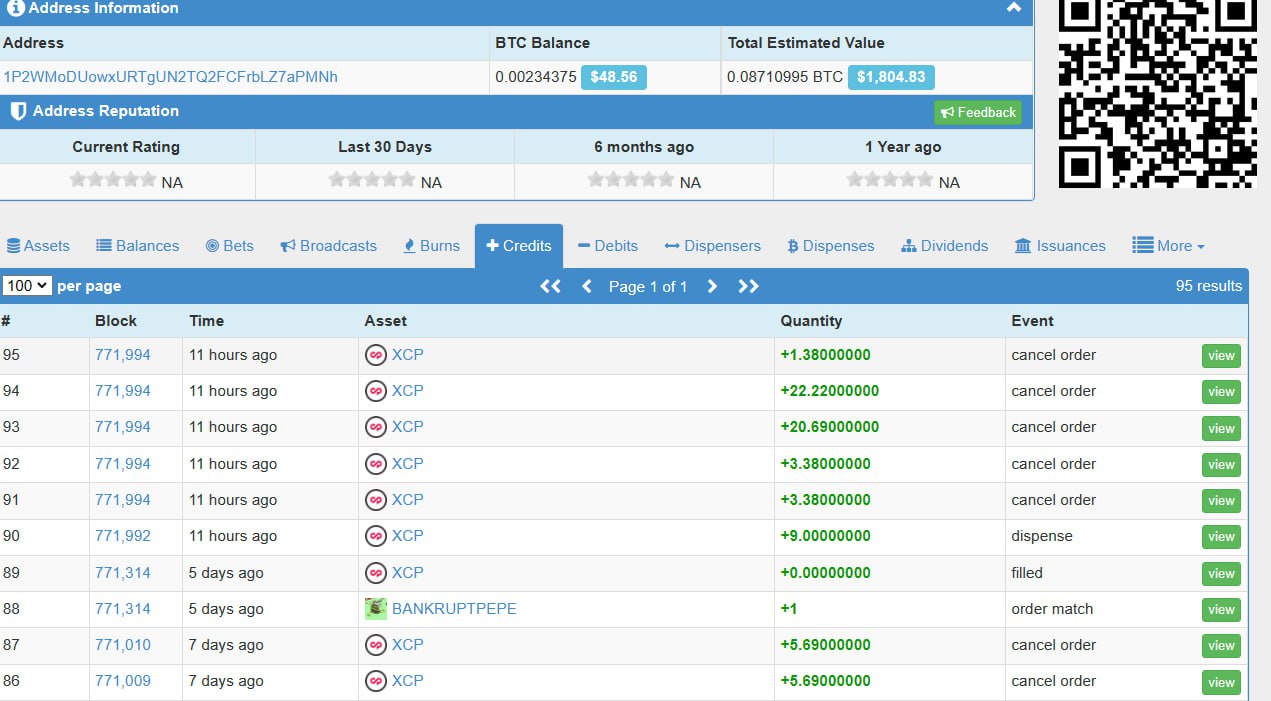Open block 771,314 link in row 89
Viewport: 1271px width, 701px height.
click(x=123, y=573)
